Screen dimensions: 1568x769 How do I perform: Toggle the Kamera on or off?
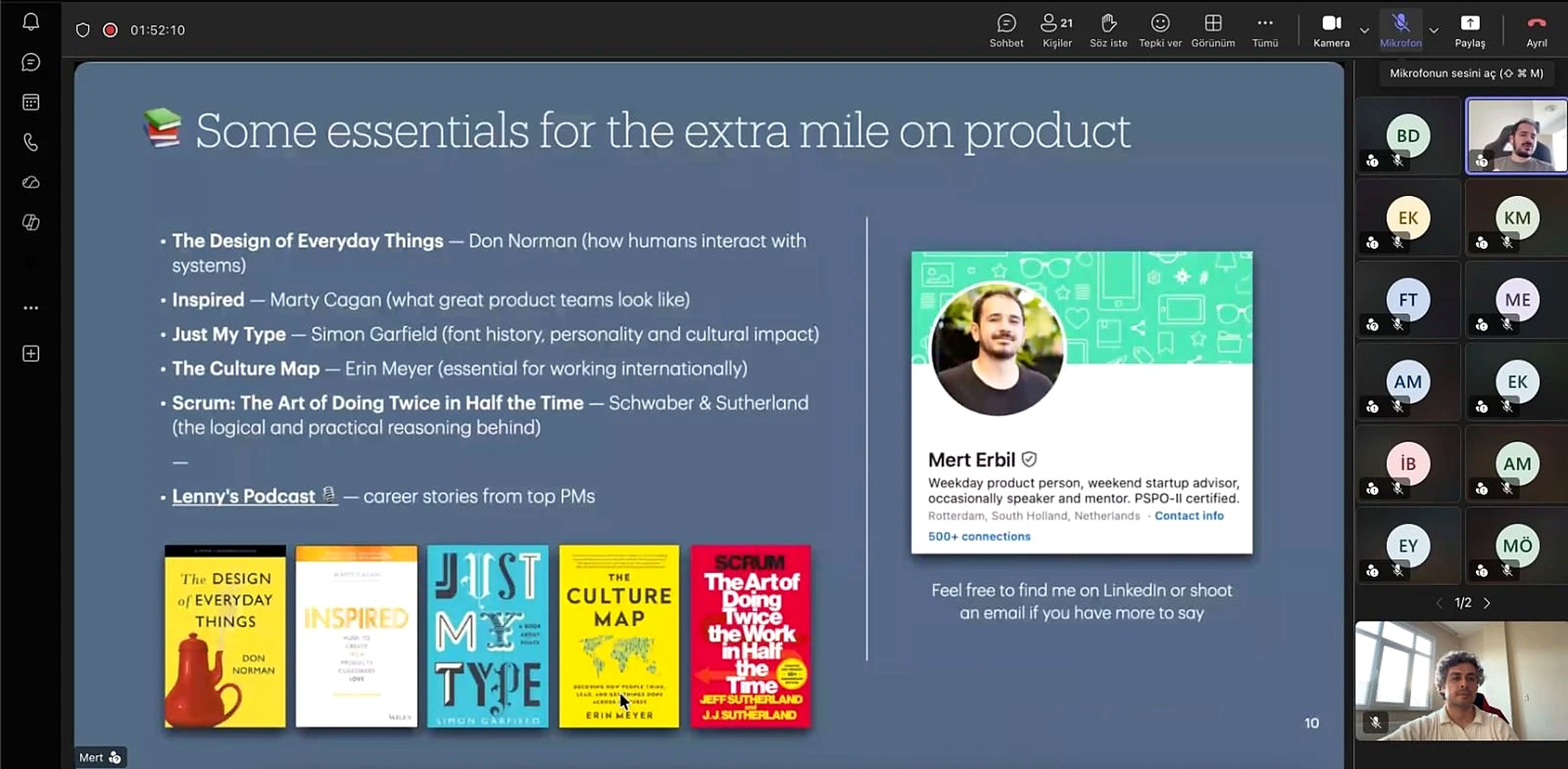tap(1331, 31)
